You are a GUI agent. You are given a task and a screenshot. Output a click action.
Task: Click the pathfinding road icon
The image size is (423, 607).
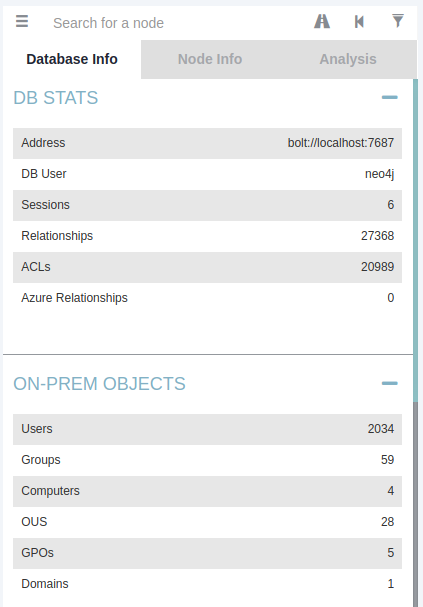(322, 21)
